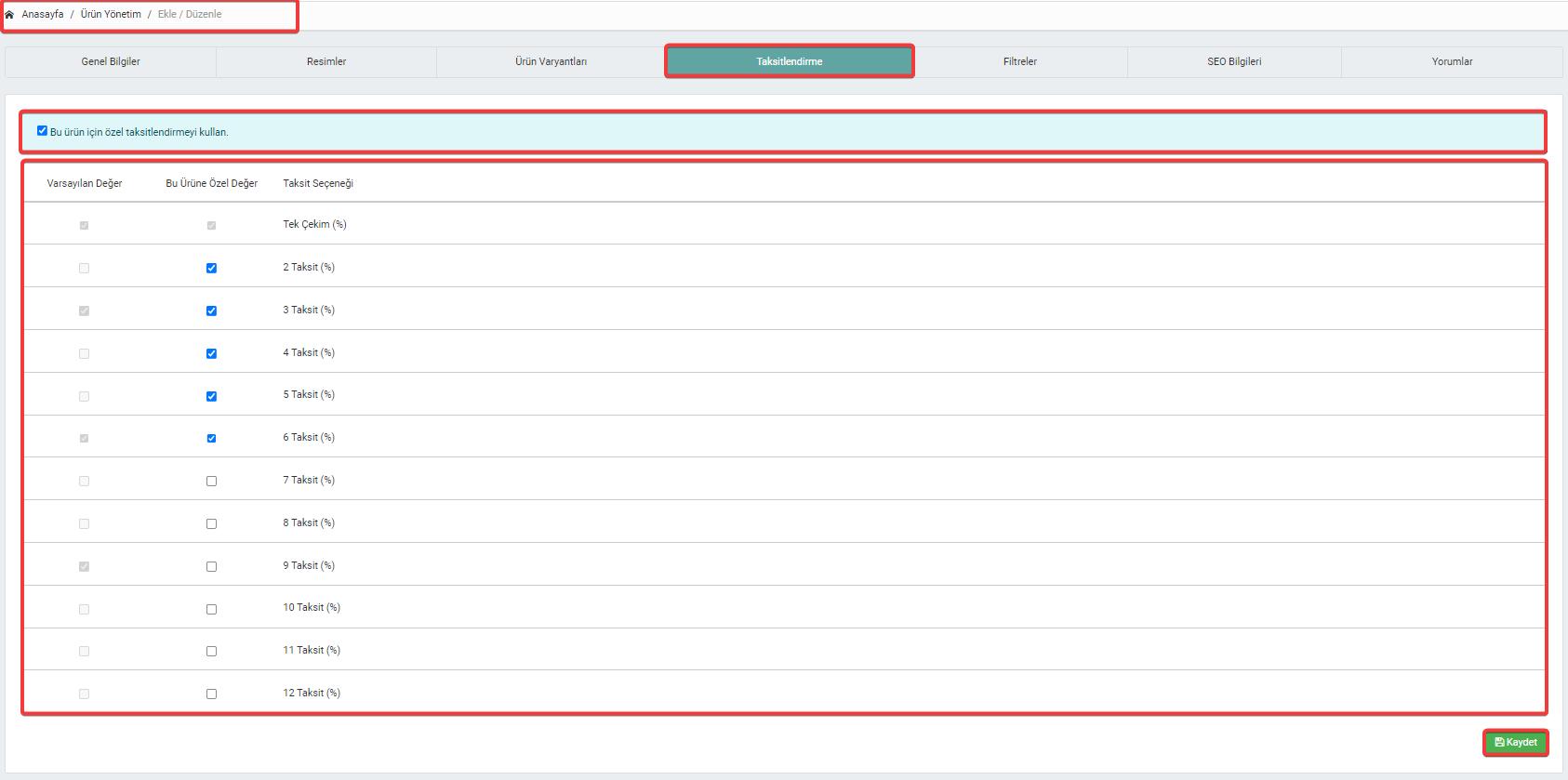Click the home icon in breadcrumb

[9, 15]
